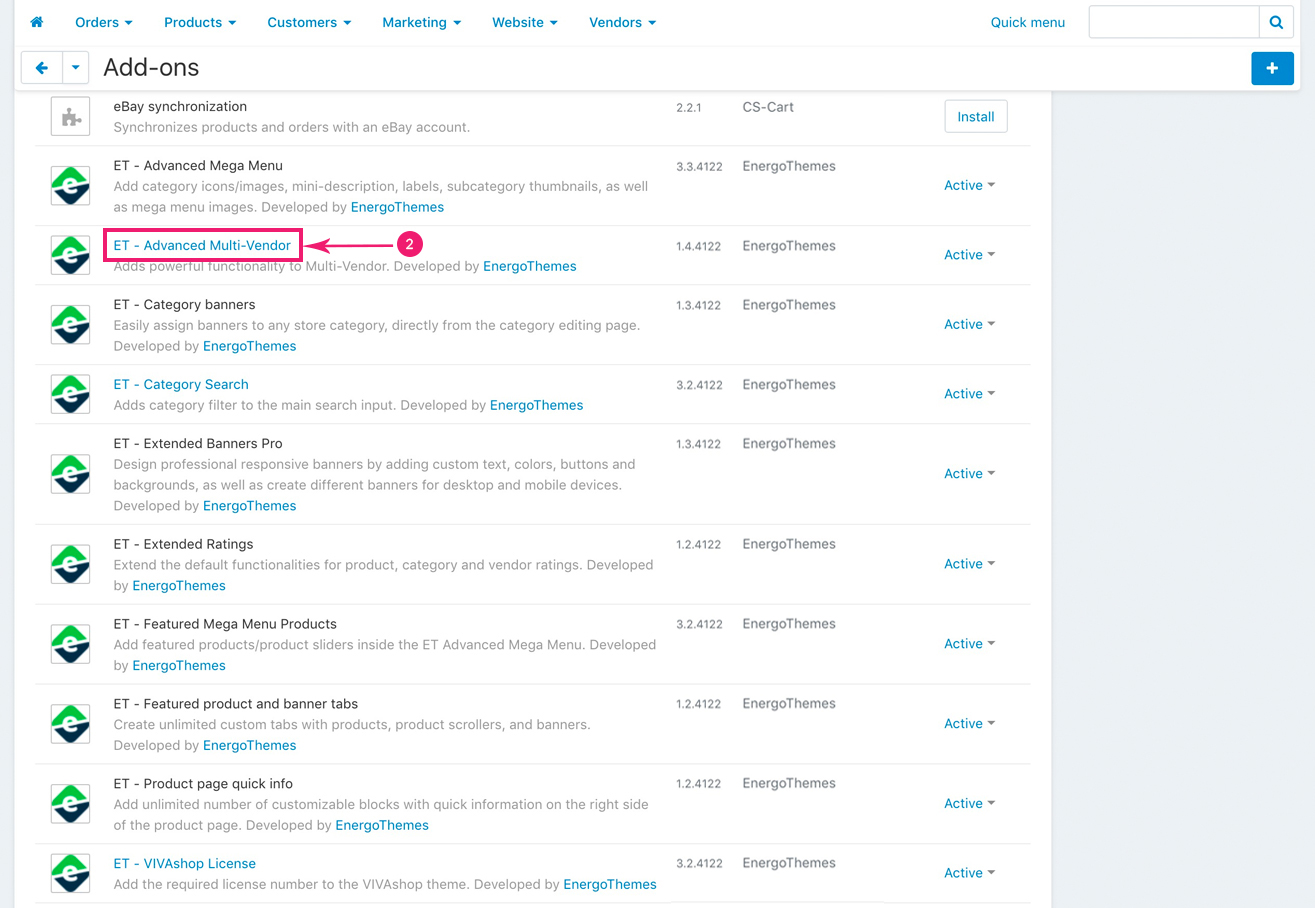Open Active status dropdown for Advanced Multi-Vendor
The width and height of the screenshot is (1315, 908).
(969, 255)
